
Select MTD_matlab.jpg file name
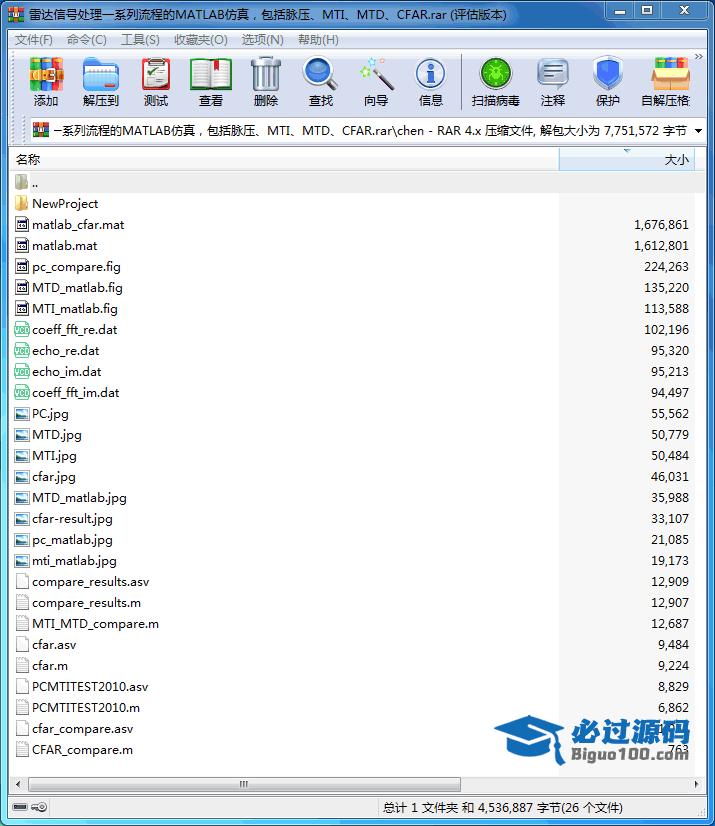point(80,498)
